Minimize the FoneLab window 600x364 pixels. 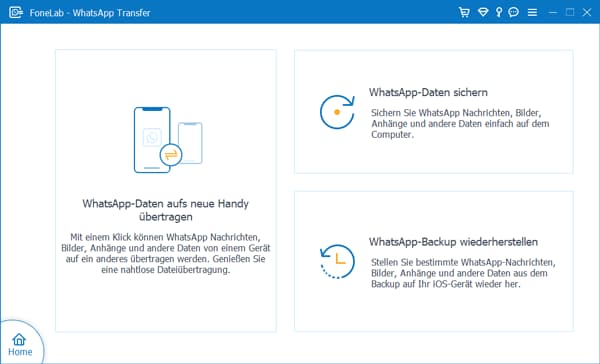pyautogui.click(x=552, y=13)
